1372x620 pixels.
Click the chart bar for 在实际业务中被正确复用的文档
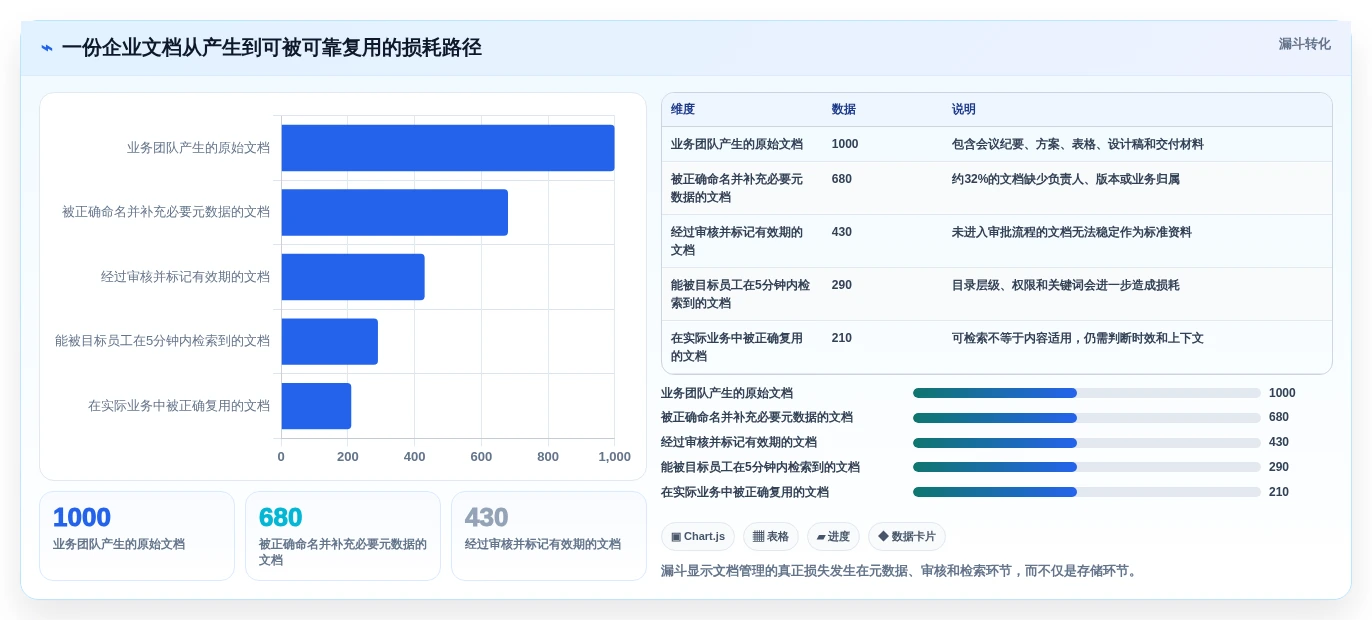(316, 406)
